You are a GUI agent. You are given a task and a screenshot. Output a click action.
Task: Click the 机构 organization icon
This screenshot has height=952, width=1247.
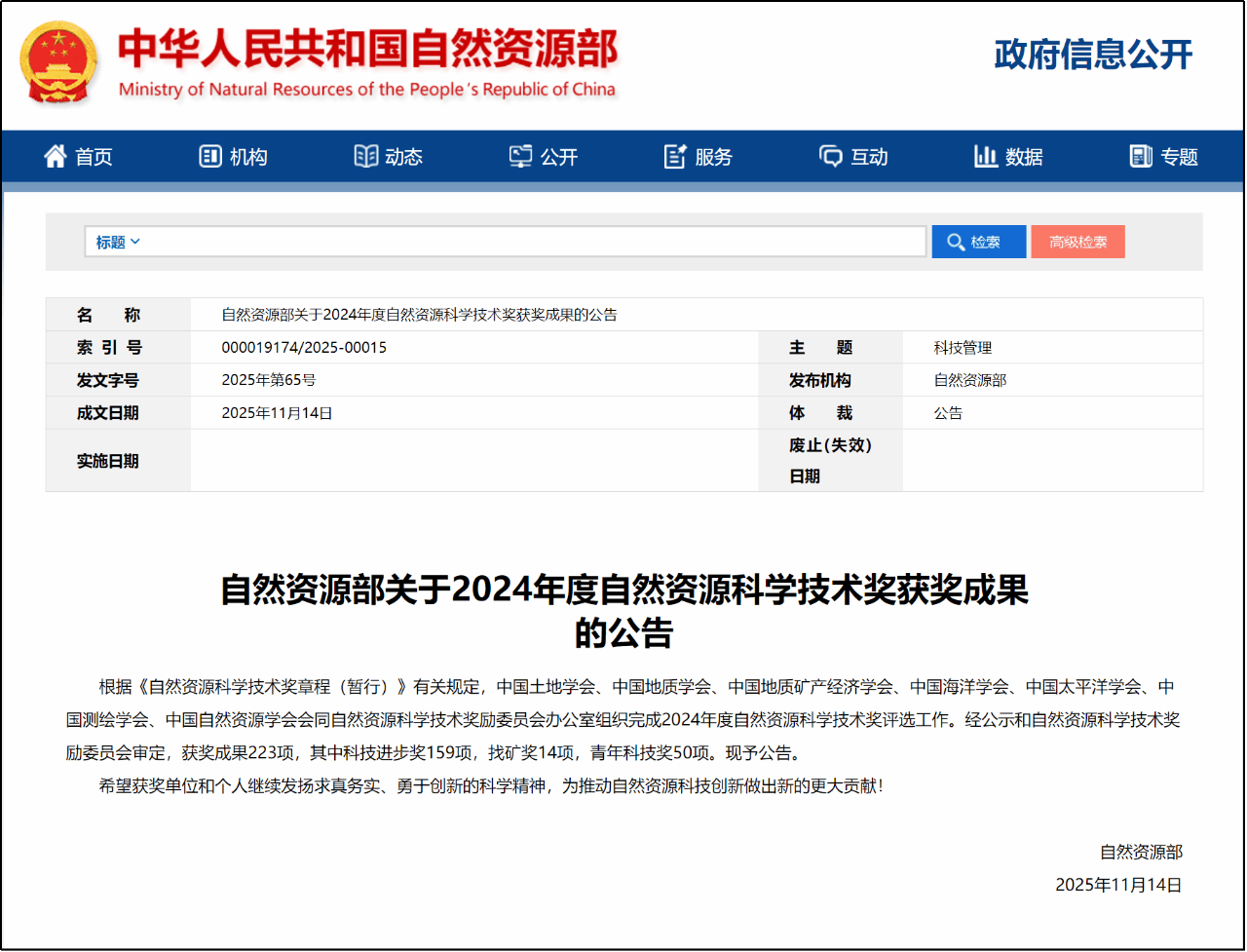click(x=210, y=156)
